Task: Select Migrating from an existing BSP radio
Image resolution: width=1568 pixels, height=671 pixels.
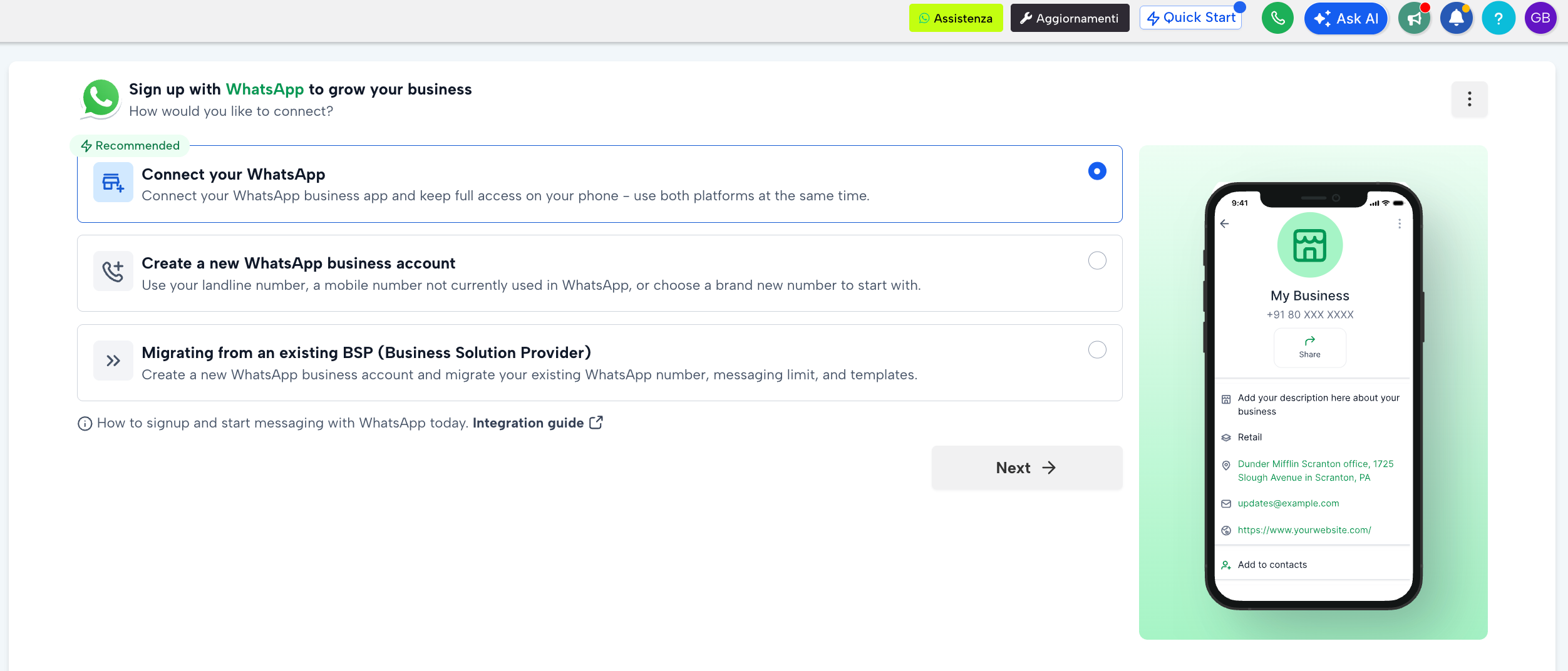Action: [x=1097, y=350]
